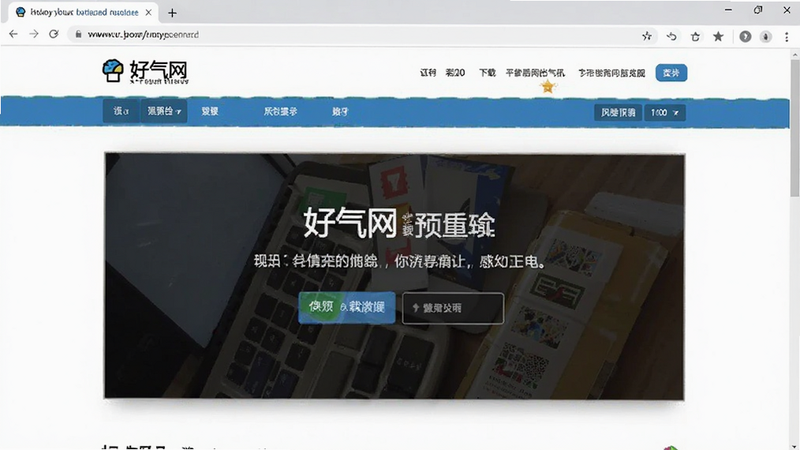The height and width of the screenshot is (450, 800).
Task: Click the 好气网 site logo
Action: click(145, 71)
